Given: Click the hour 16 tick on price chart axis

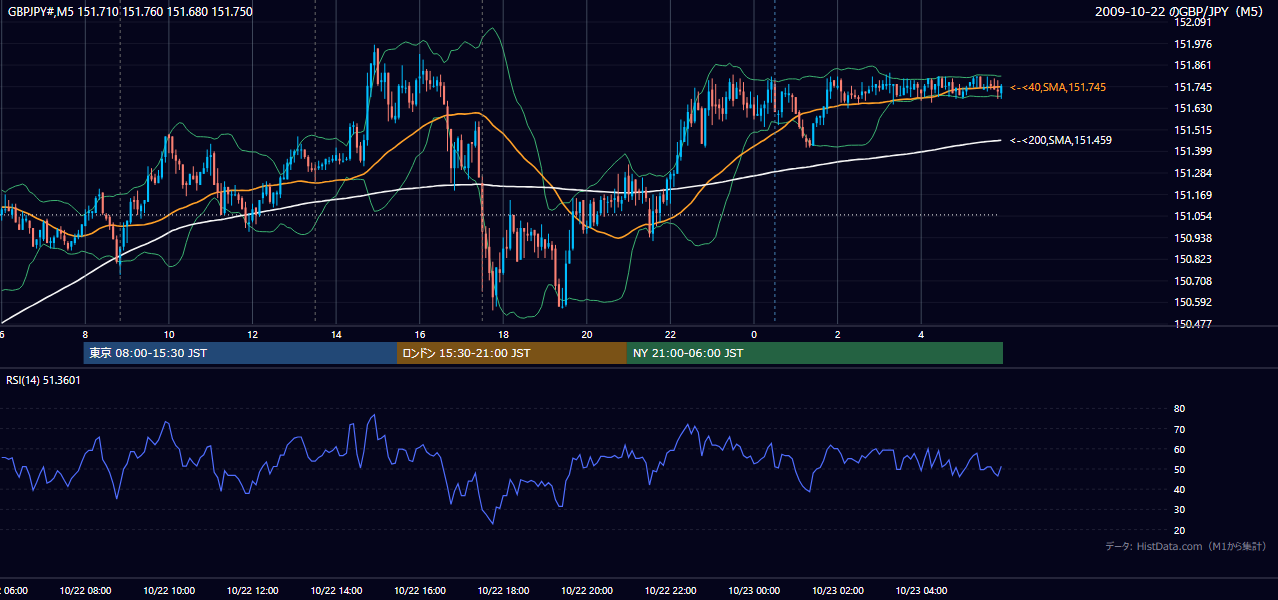Looking at the screenshot, I should (x=419, y=335).
